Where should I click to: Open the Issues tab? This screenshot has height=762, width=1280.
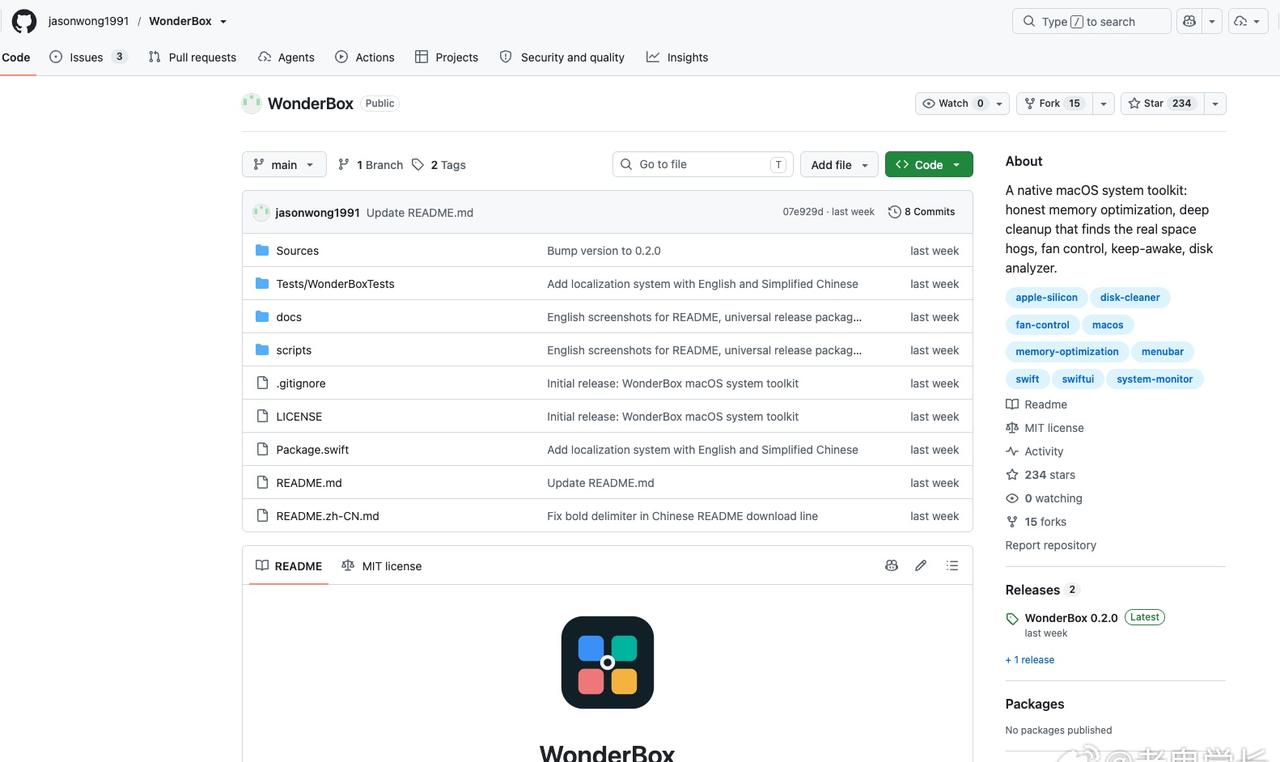tap(88, 57)
